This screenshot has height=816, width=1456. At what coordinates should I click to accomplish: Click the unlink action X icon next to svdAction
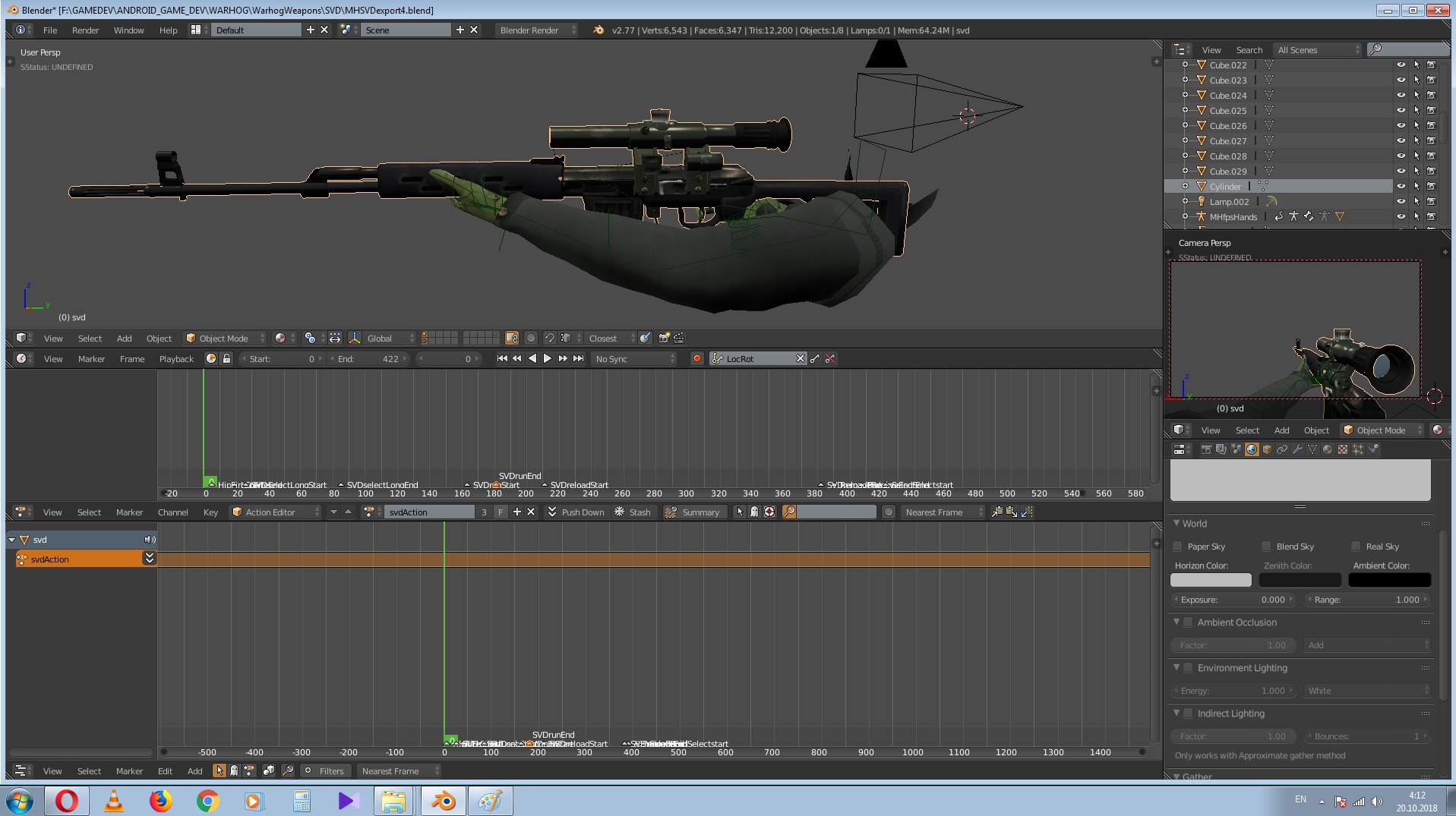pos(531,512)
